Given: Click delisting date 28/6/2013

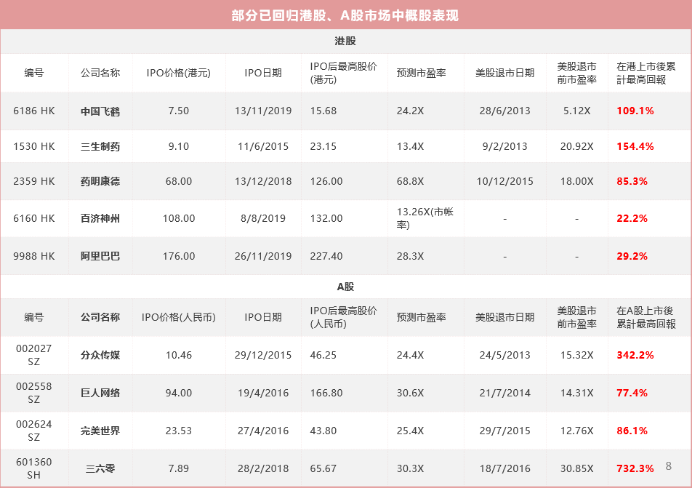Looking at the screenshot, I should [505, 111].
